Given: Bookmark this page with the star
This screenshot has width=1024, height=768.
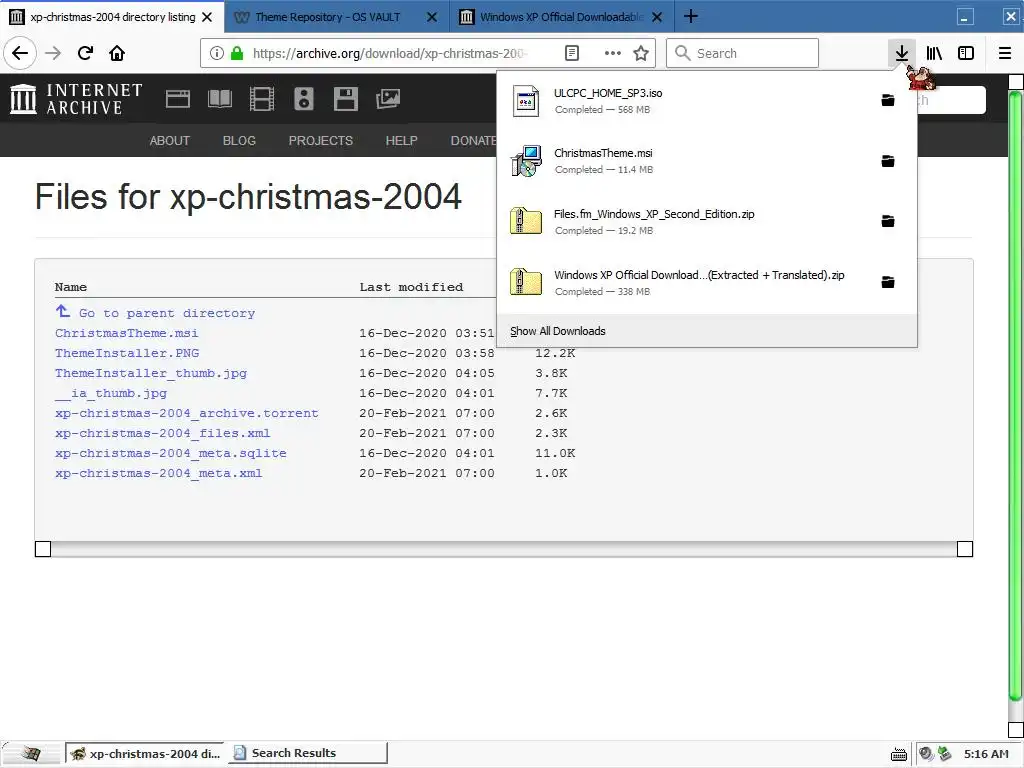Looking at the screenshot, I should [x=641, y=53].
